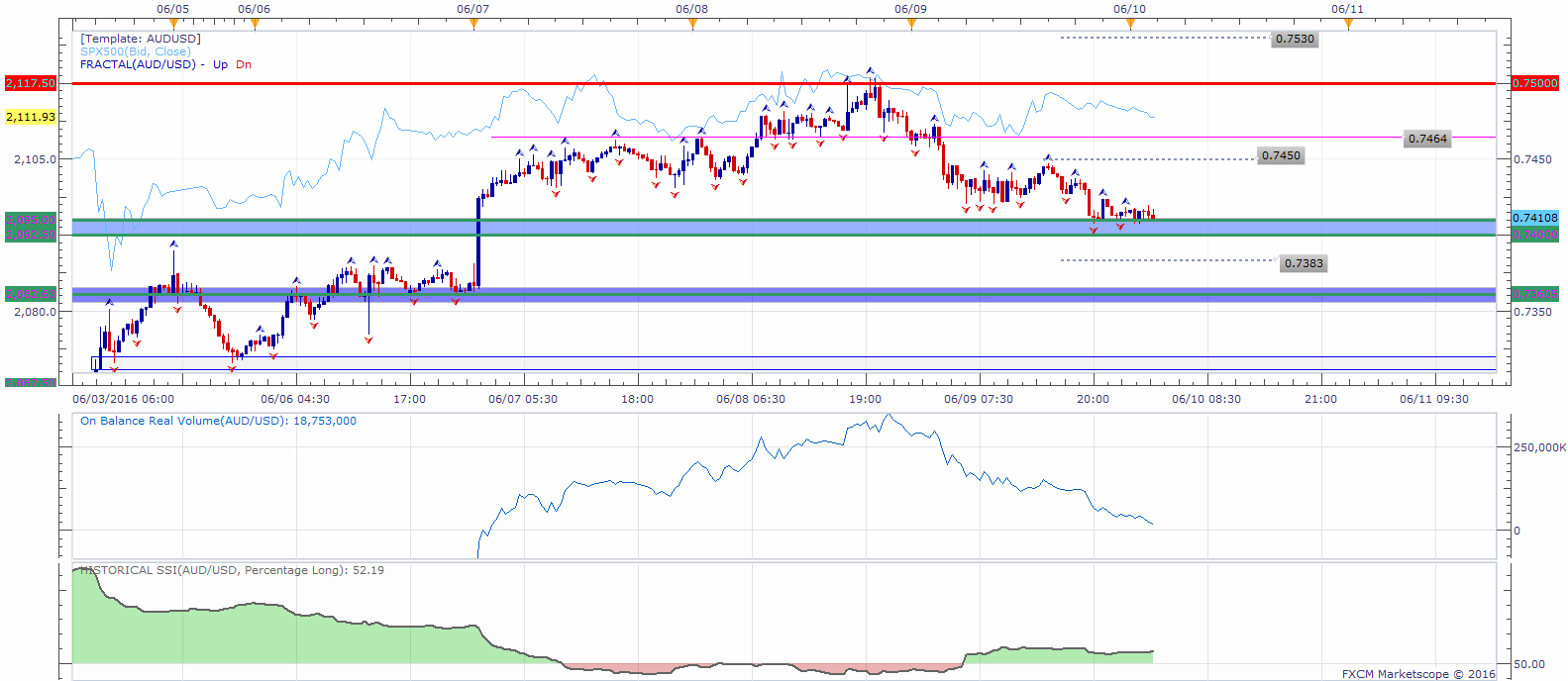The image size is (1568, 681).
Task: Click the orange triangle under 06/10
Action: click(x=1130, y=24)
